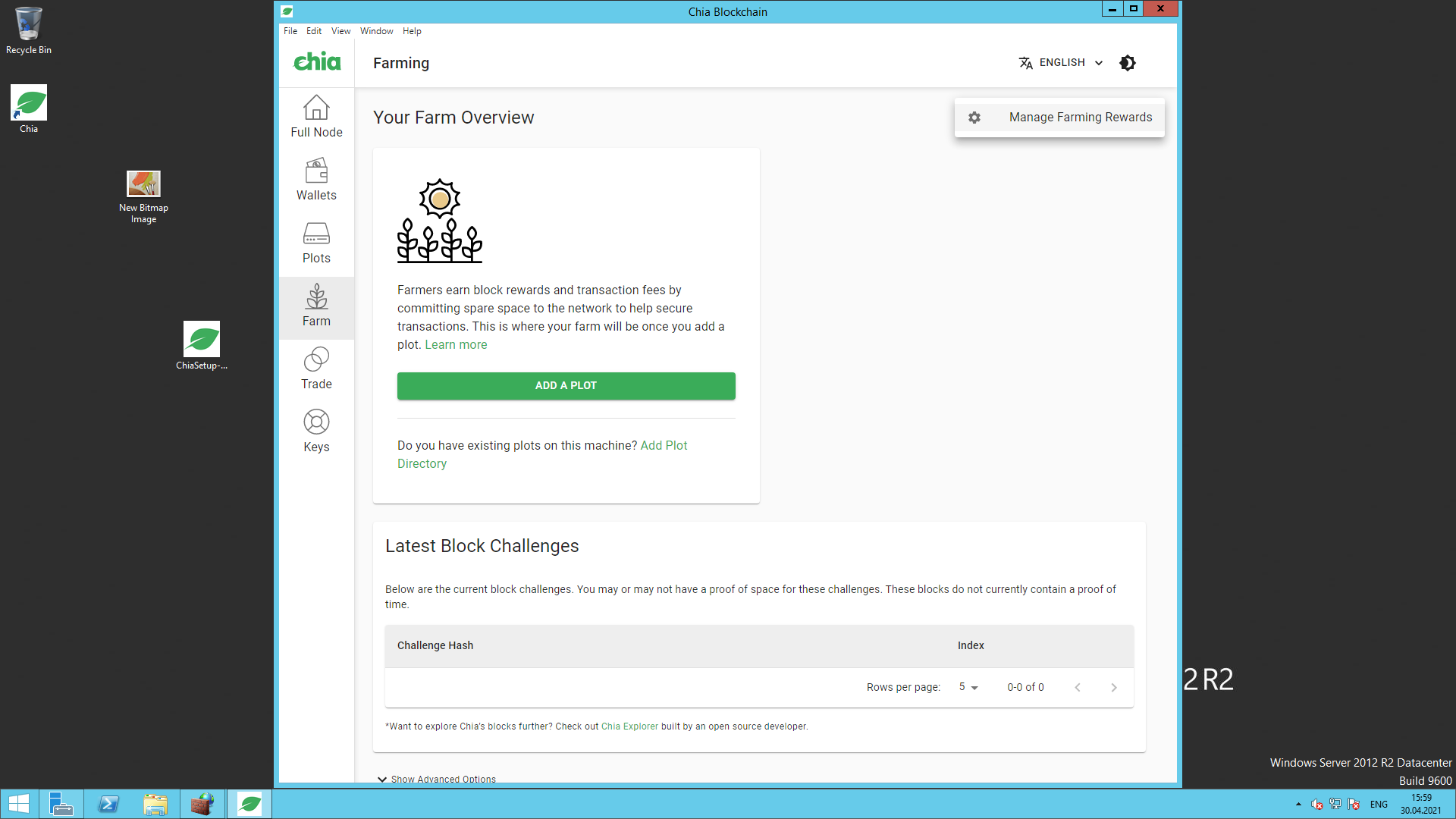Select the New Bitmap Image file

click(143, 197)
